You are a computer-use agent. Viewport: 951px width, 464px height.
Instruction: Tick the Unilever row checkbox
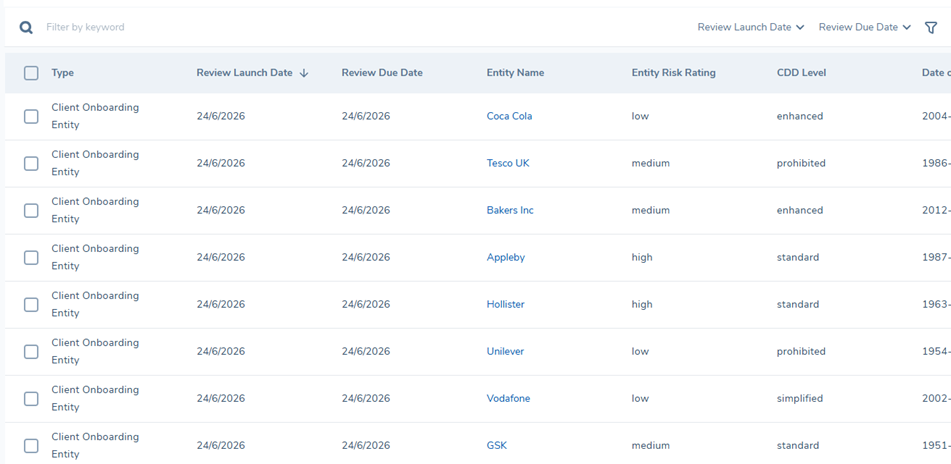31,351
